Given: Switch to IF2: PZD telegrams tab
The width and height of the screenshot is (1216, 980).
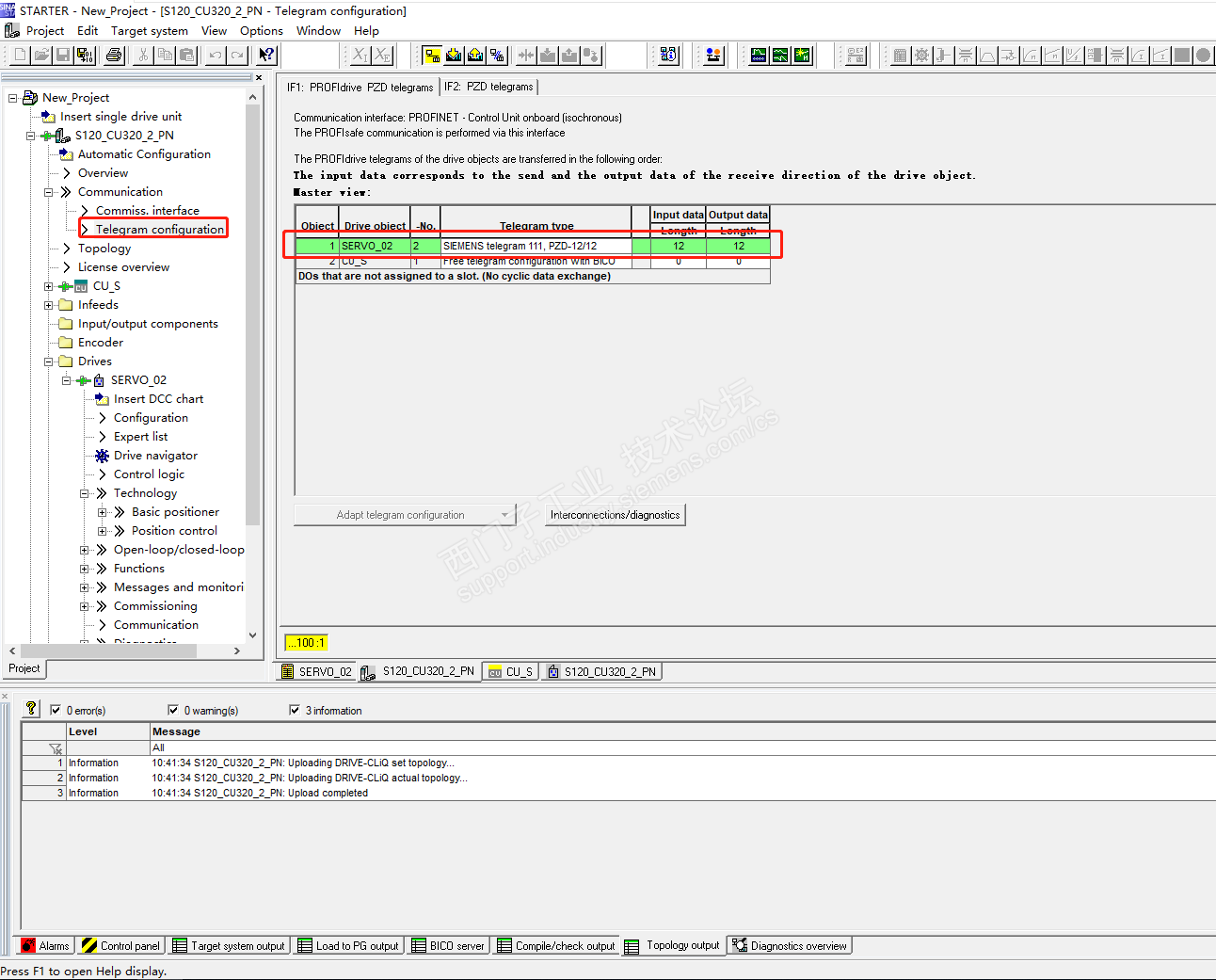Looking at the screenshot, I should 488,87.
